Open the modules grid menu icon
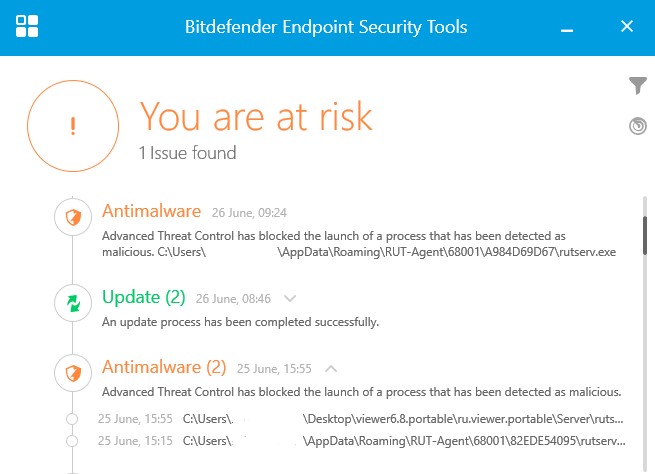 [28, 27]
